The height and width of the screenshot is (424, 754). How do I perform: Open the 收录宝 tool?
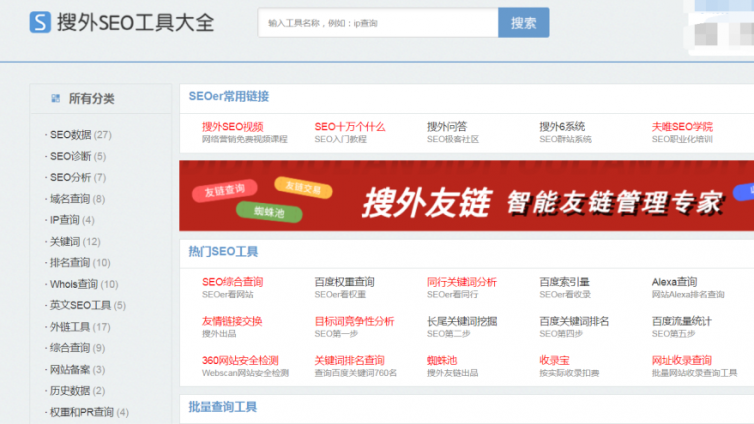(x=554, y=361)
